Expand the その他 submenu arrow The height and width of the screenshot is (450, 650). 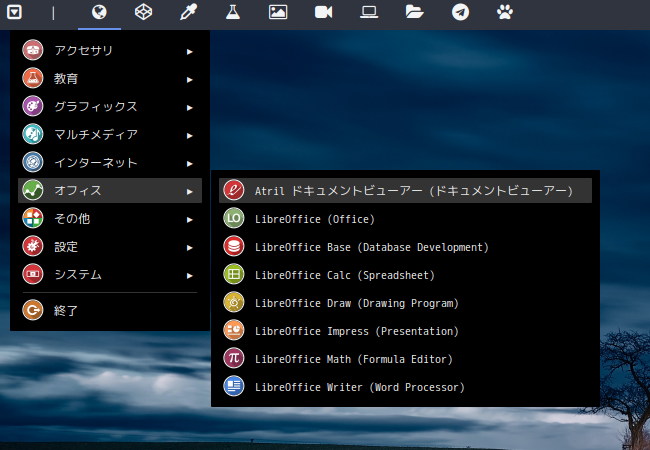click(189, 220)
